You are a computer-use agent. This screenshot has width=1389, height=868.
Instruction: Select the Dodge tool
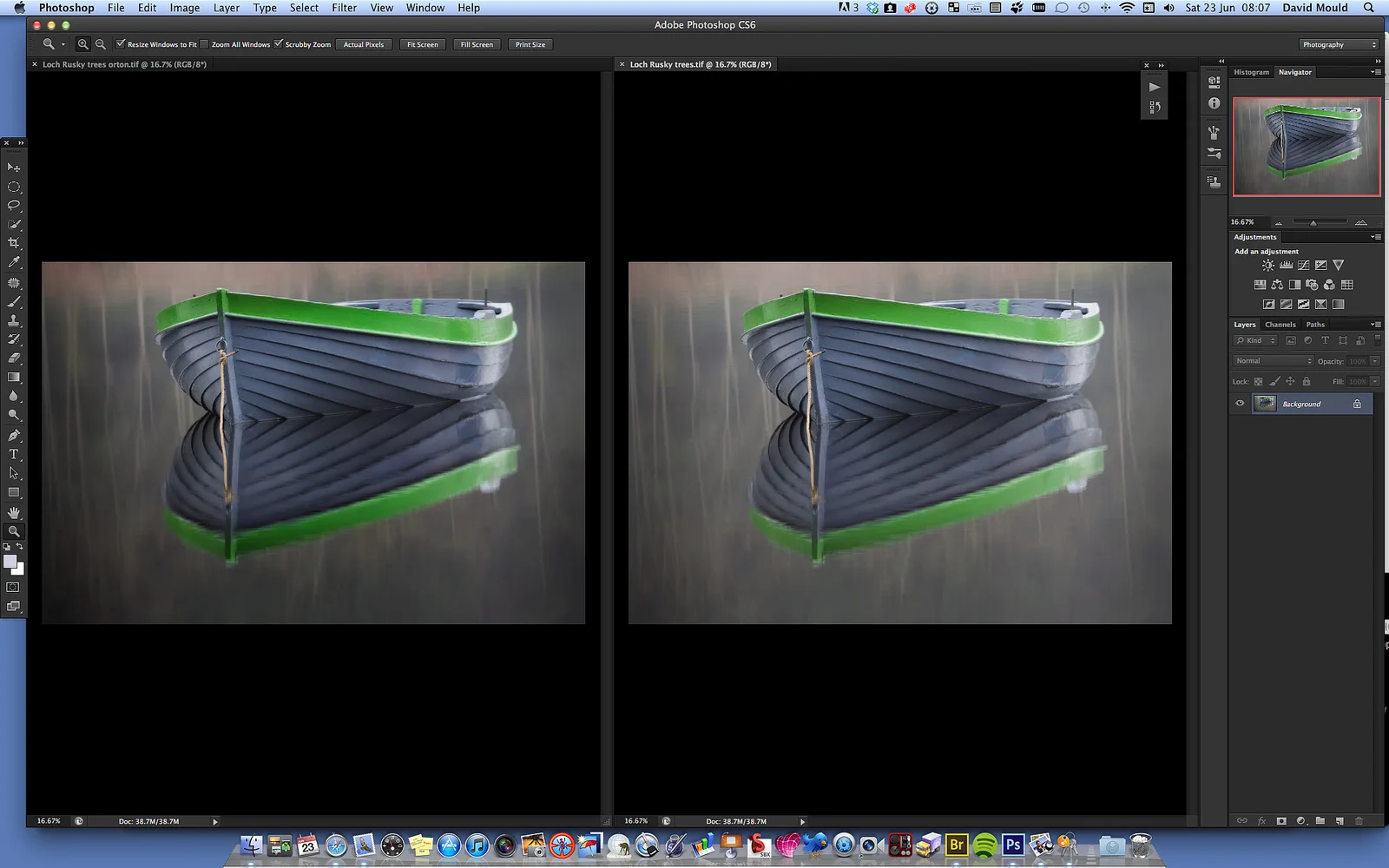coord(14,415)
